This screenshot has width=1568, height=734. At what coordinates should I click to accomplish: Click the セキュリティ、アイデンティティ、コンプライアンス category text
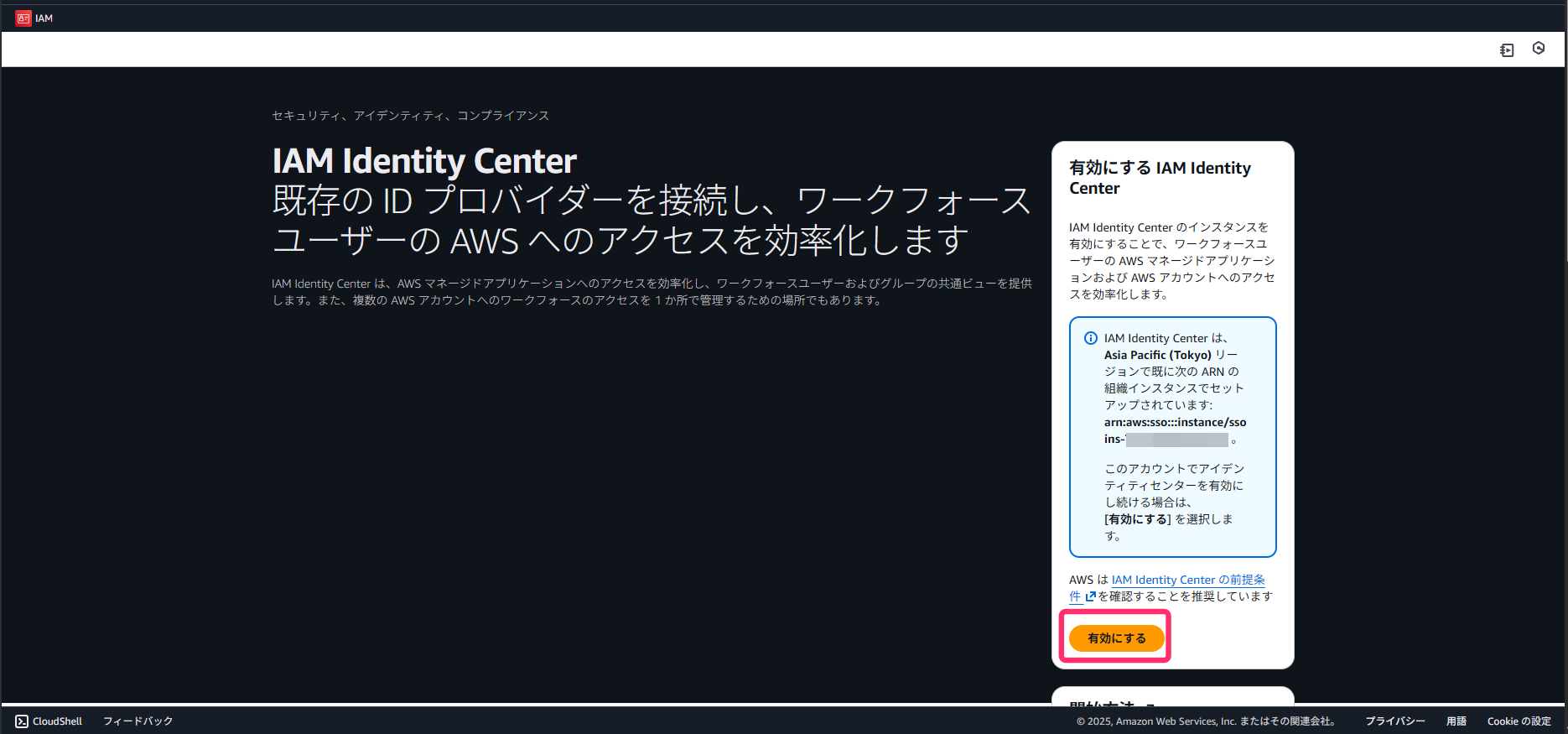click(410, 116)
